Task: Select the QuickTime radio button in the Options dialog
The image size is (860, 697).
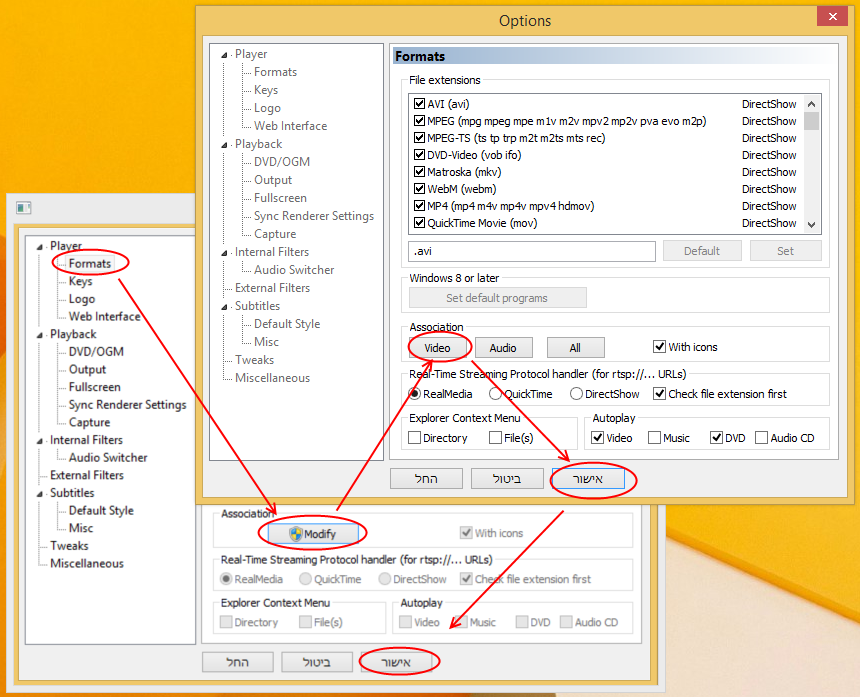Action: click(x=496, y=394)
